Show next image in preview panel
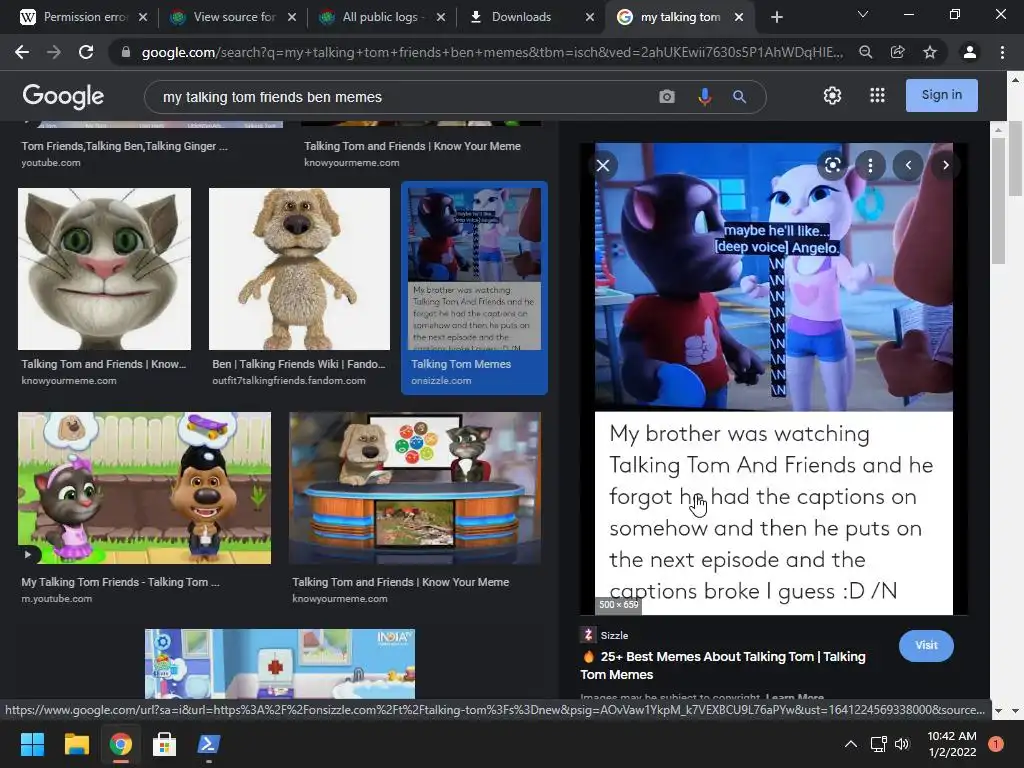 pos(945,165)
